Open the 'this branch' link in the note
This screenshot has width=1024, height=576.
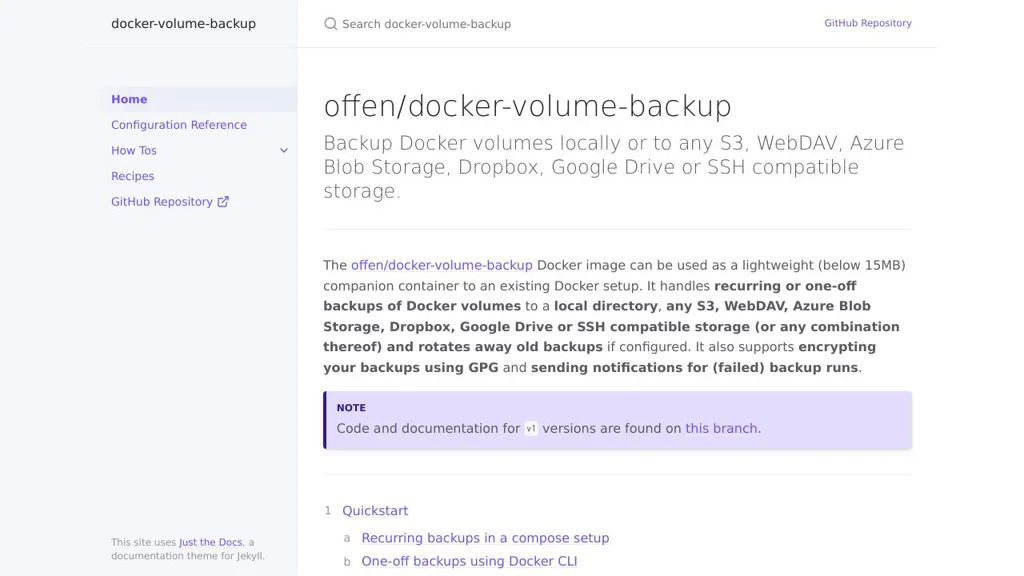721,428
